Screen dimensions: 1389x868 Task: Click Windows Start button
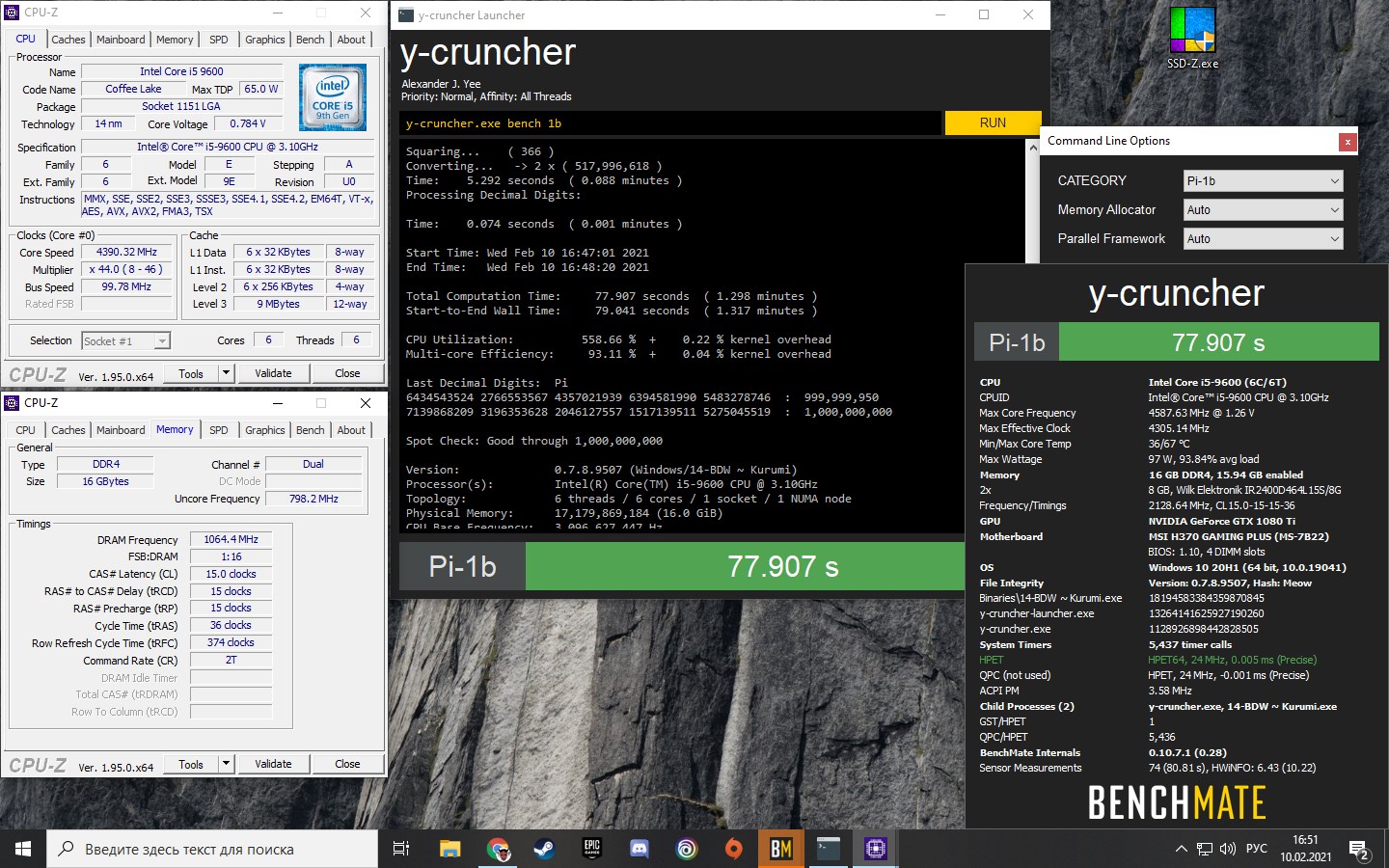pos(23,849)
